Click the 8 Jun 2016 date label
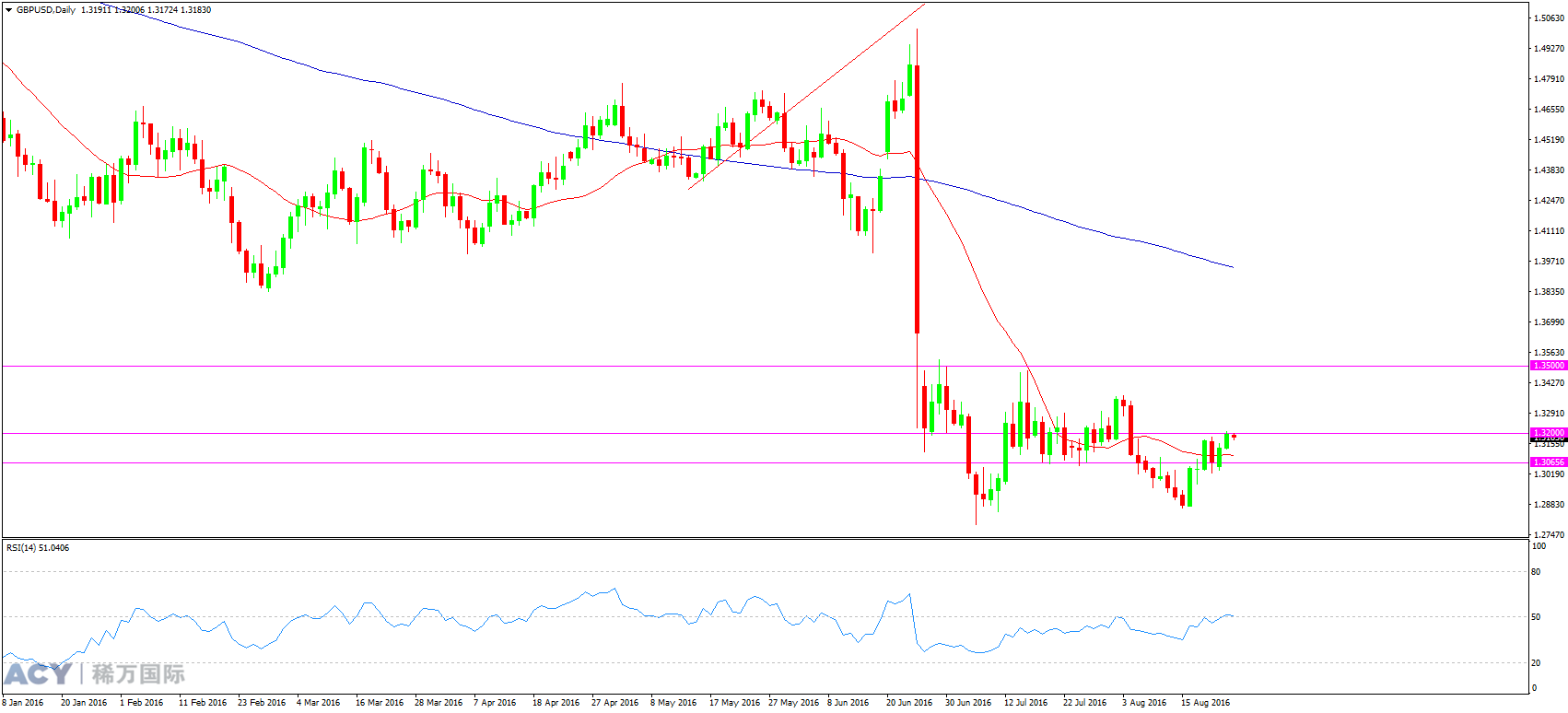Screen dimensions: 1568x713 848,702
